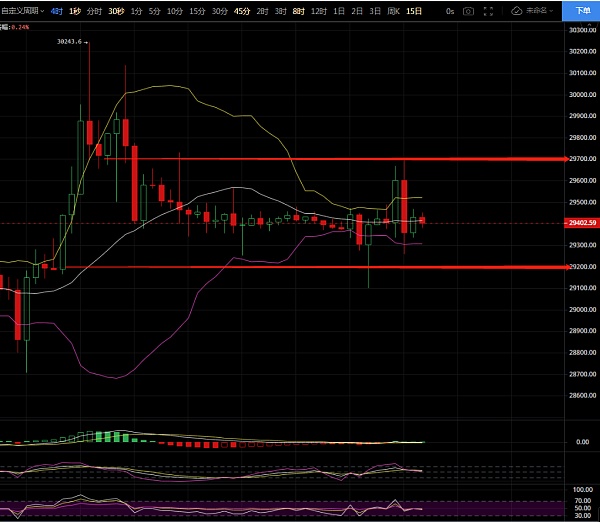Image resolution: width=600 pixels, height=522 pixels.
Task: Select the lower red line at 29200
Action: point(300,267)
